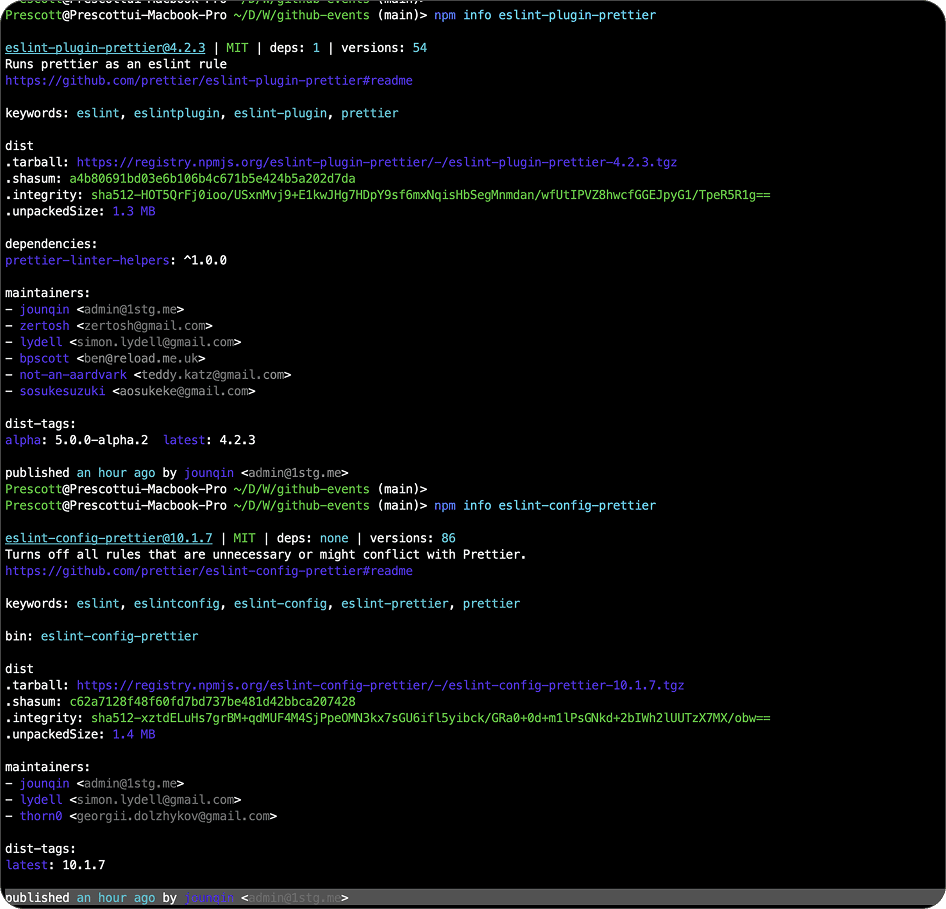Click the command npm info eslint-config-prettier

point(545,505)
